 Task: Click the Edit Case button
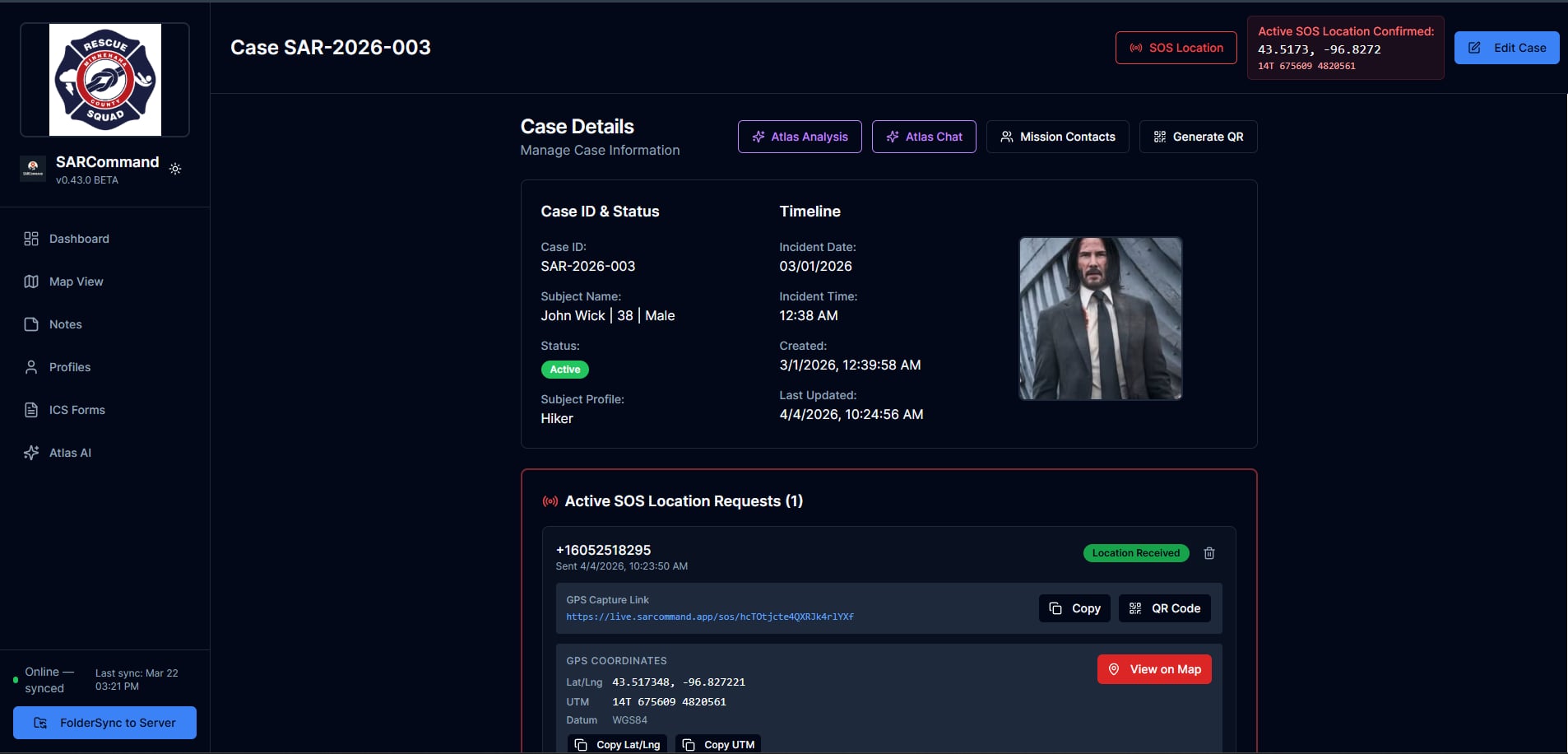point(1506,47)
